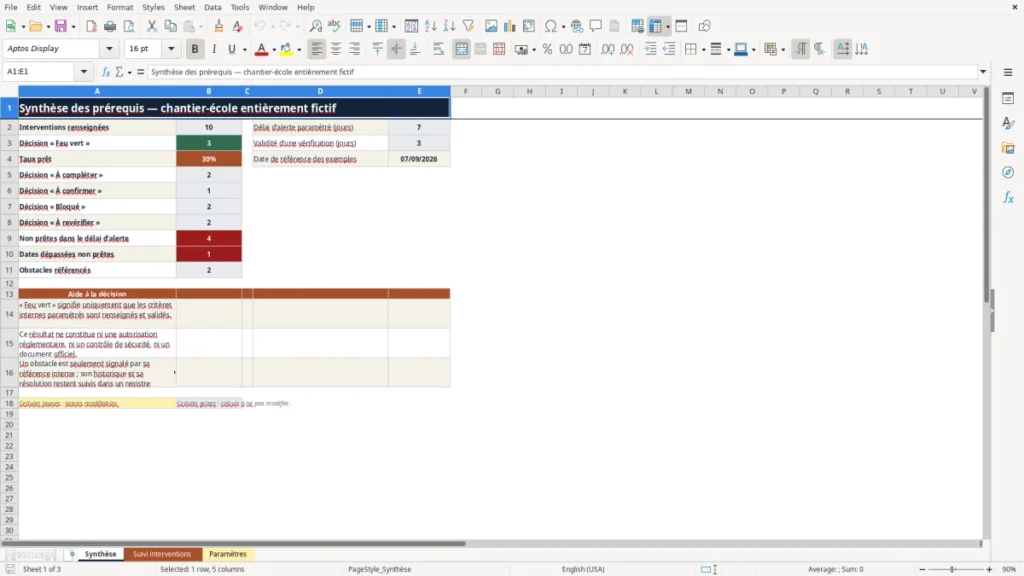Switch to the Paramètres sheet tab
The height and width of the screenshot is (576, 1024).
tap(228, 554)
